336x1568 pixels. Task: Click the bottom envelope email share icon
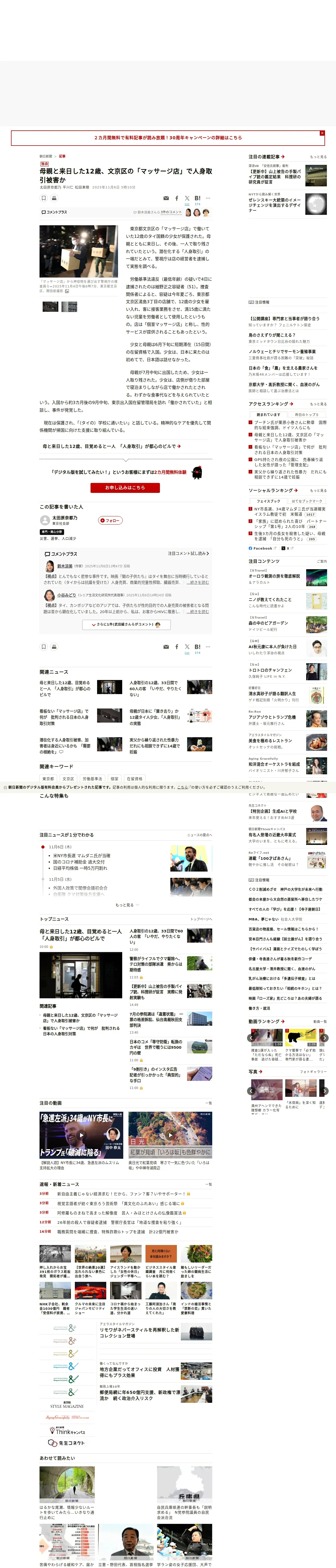pyautogui.click(x=166, y=647)
